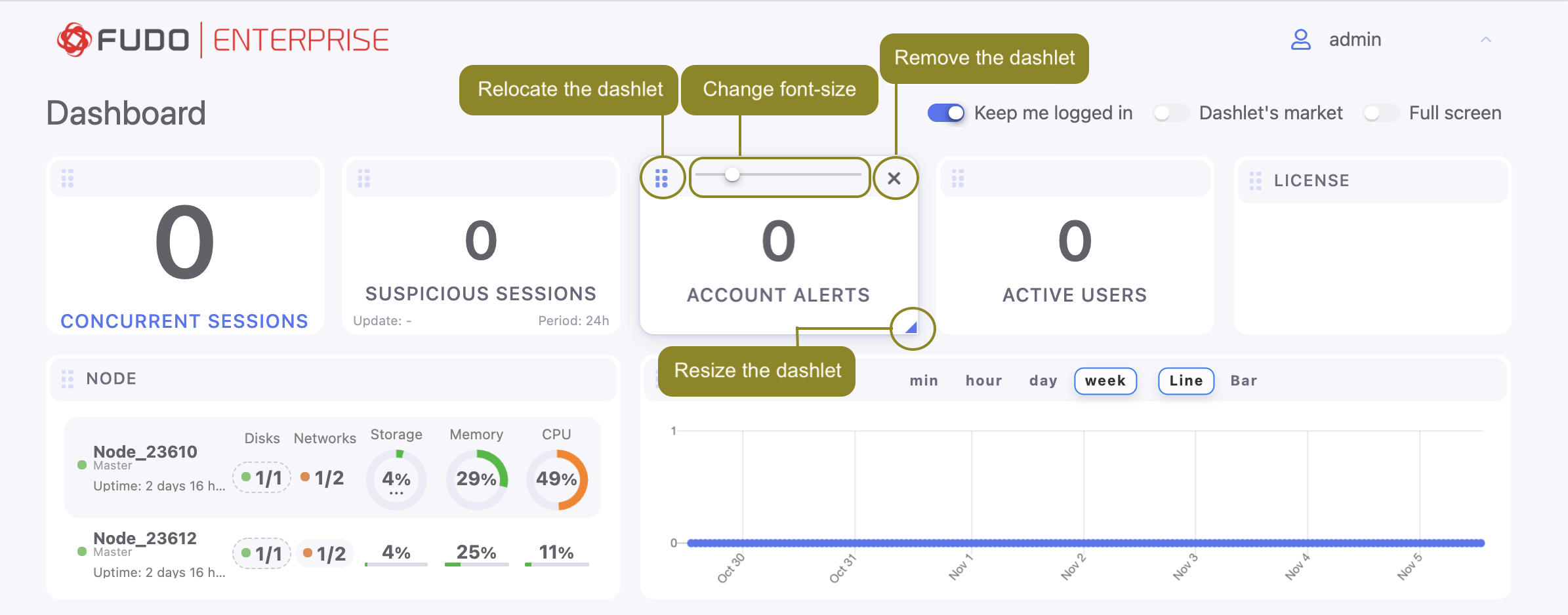Image resolution: width=1568 pixels, height=615 pixels.
Task: Switch the chart period to hour
Action: click(x=983, y=381)
